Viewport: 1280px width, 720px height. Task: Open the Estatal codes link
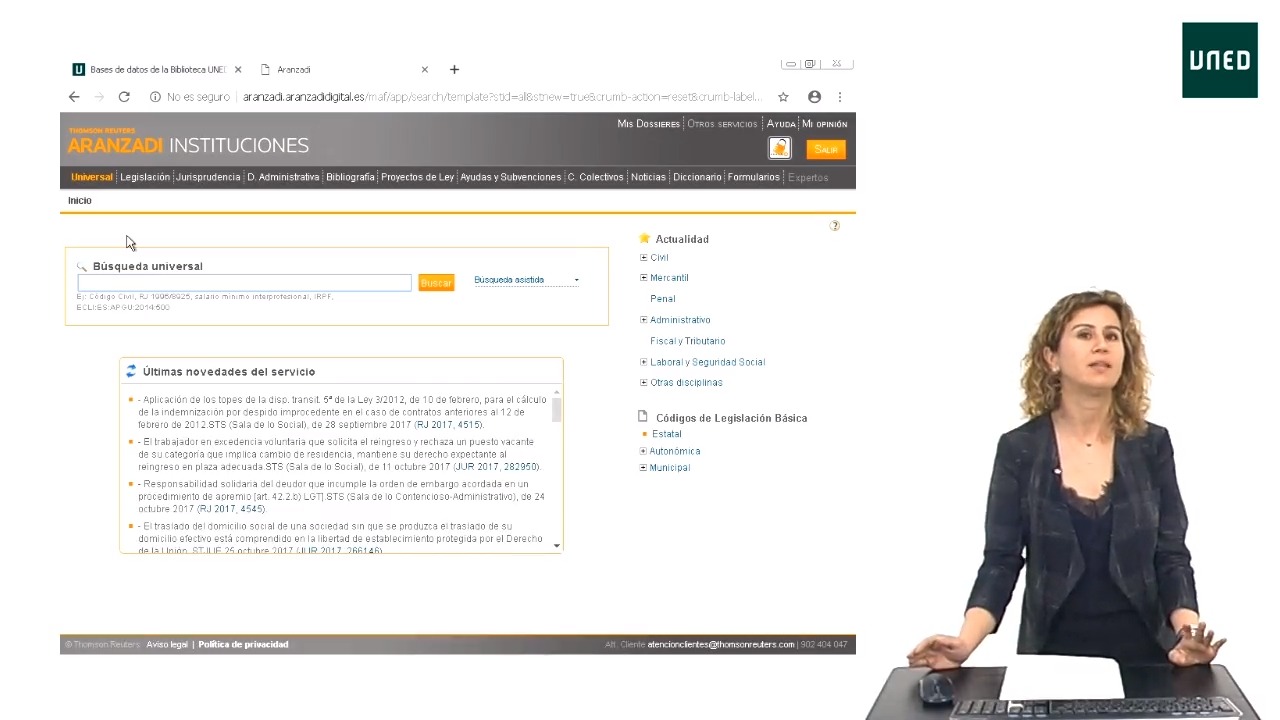click(667, 434)
